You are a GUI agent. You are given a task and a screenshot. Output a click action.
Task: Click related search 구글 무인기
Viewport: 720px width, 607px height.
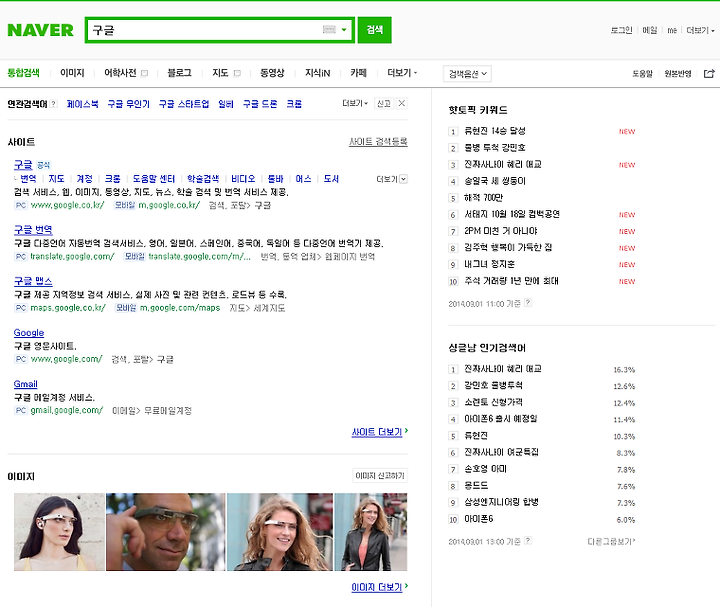tap(129, 104)
